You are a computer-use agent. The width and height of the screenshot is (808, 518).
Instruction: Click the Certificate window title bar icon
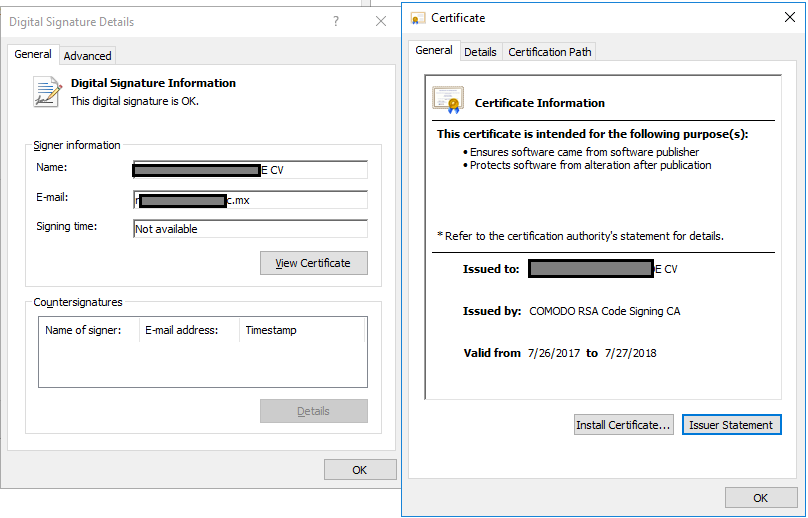[416, 17]
